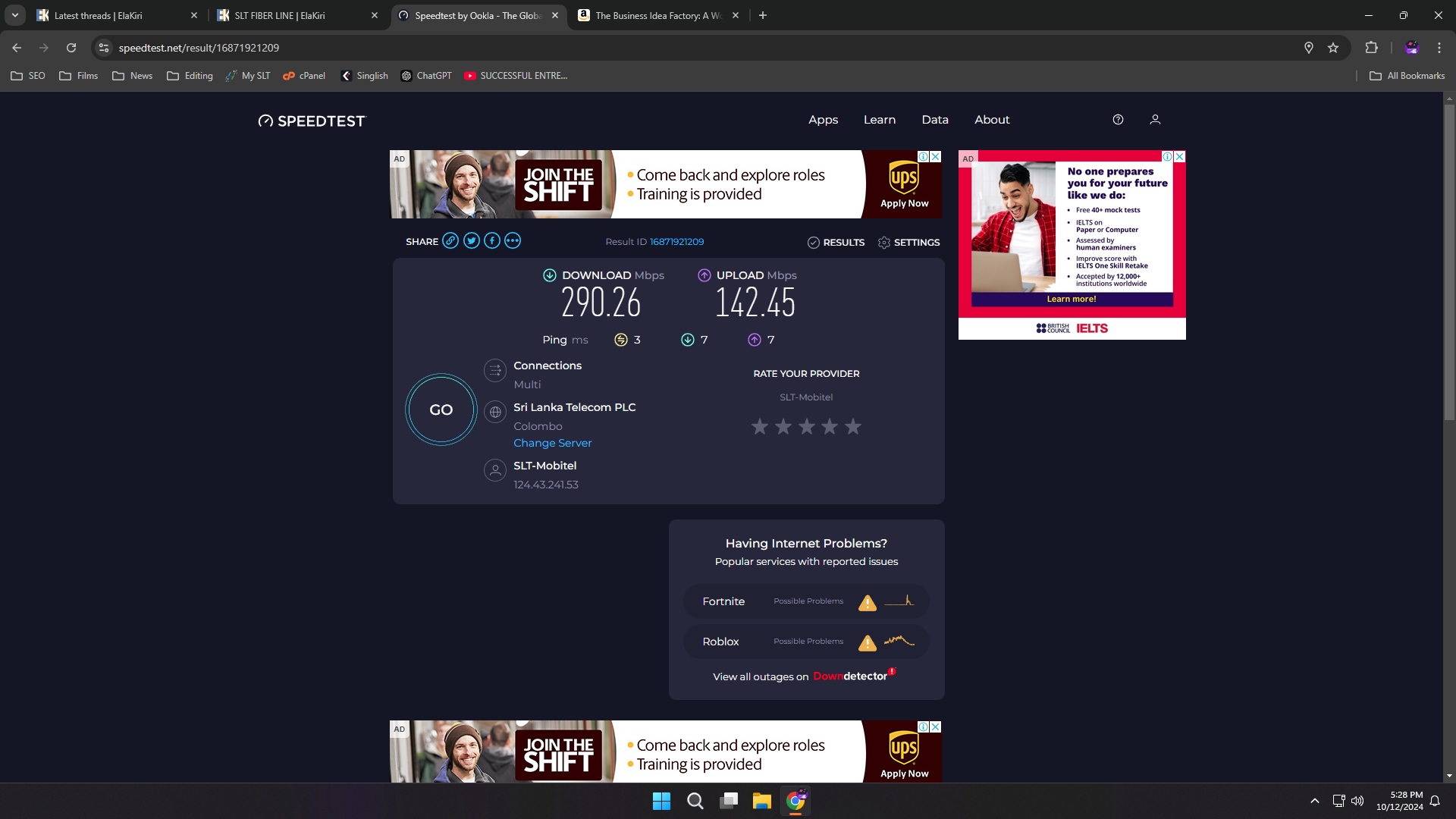
Task: Click Chrome icon on taskbar
Action: coord(795,801)
